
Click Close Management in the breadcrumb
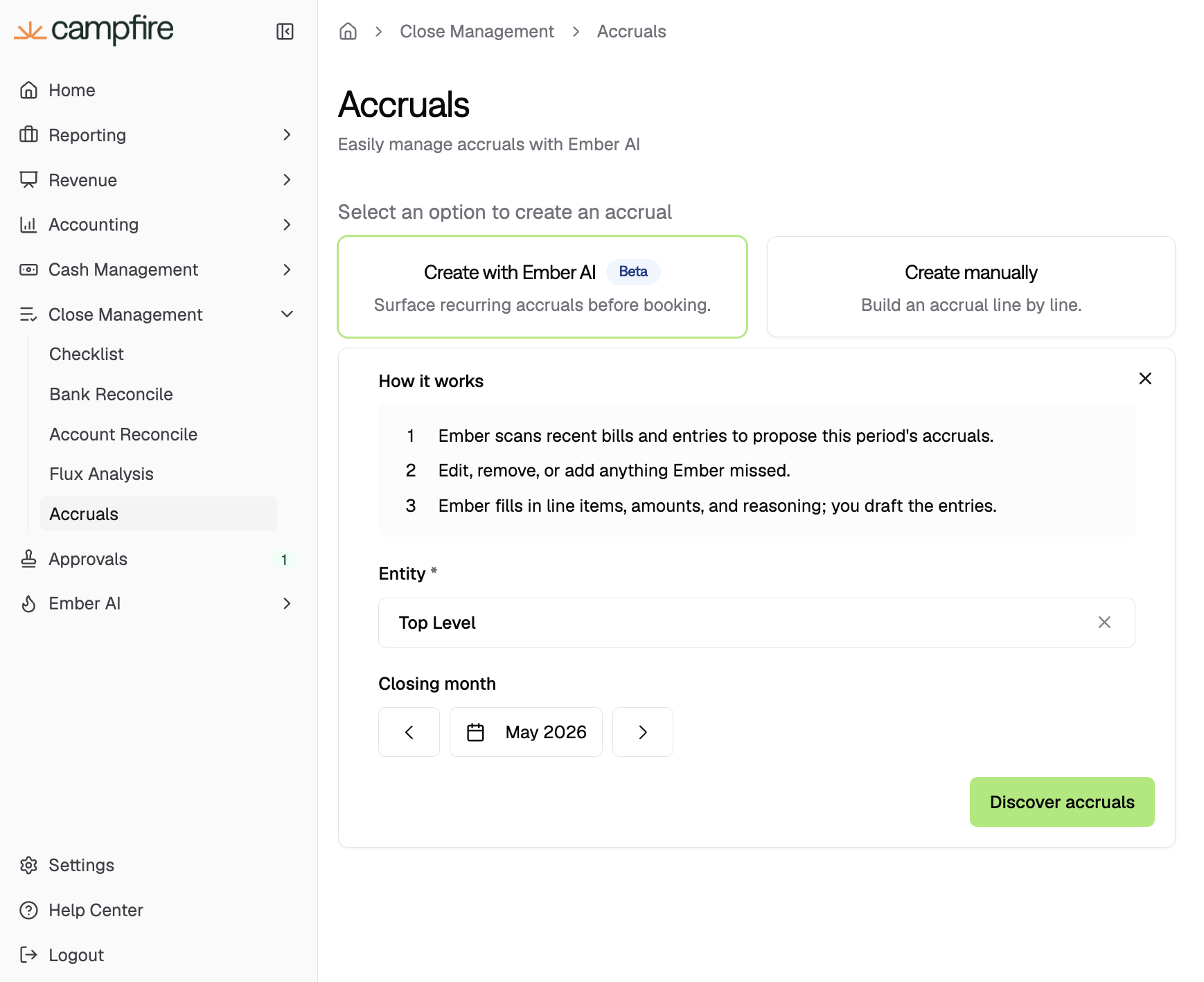477,31
